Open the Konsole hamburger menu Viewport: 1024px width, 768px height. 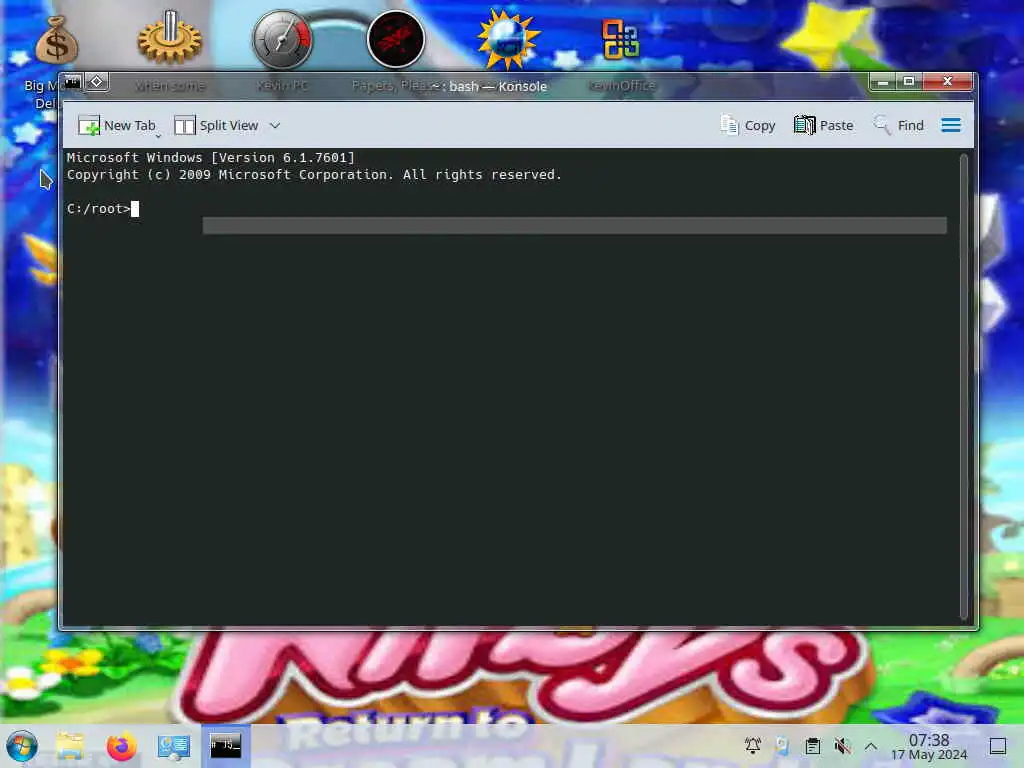point(951,125)
